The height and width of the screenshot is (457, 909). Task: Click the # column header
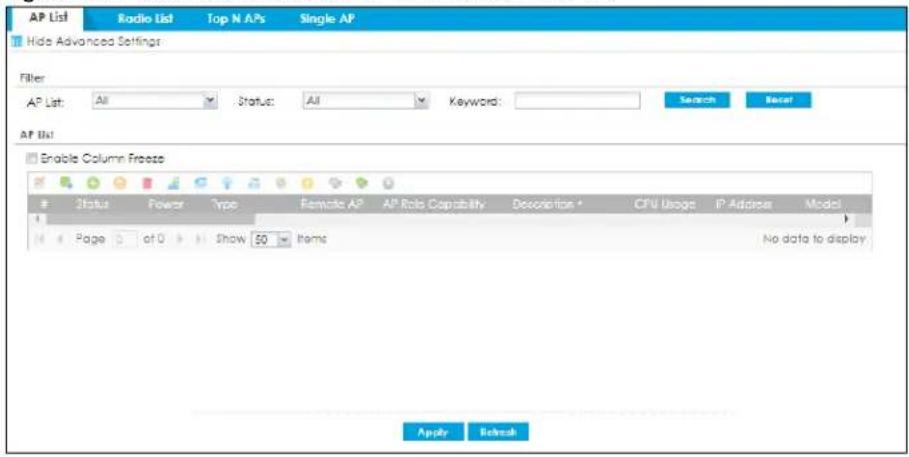[45, 204]
